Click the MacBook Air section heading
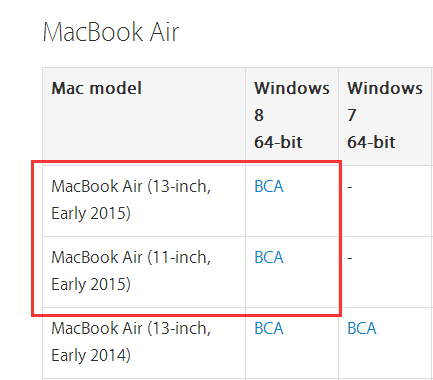433x380 pixels. tap(111, 32)
